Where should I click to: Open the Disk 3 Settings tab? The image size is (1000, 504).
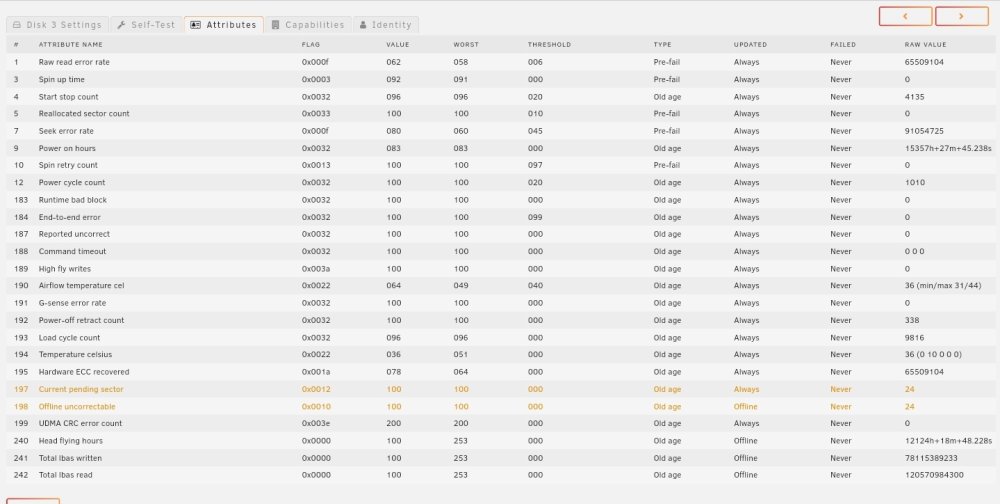pos(57,25)
